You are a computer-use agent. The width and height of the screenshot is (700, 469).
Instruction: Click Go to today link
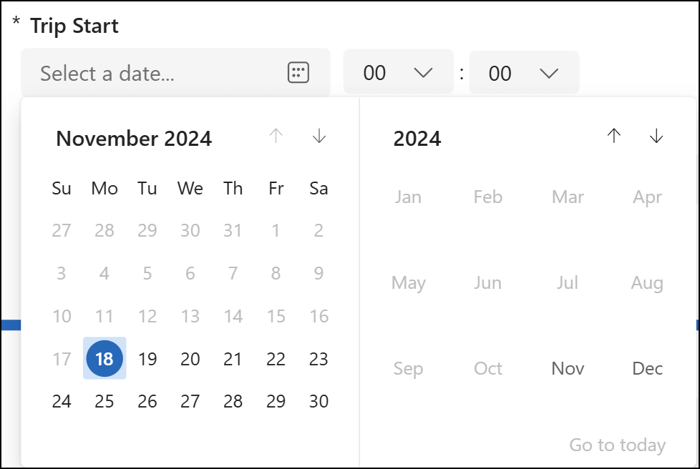click(617, 445)
